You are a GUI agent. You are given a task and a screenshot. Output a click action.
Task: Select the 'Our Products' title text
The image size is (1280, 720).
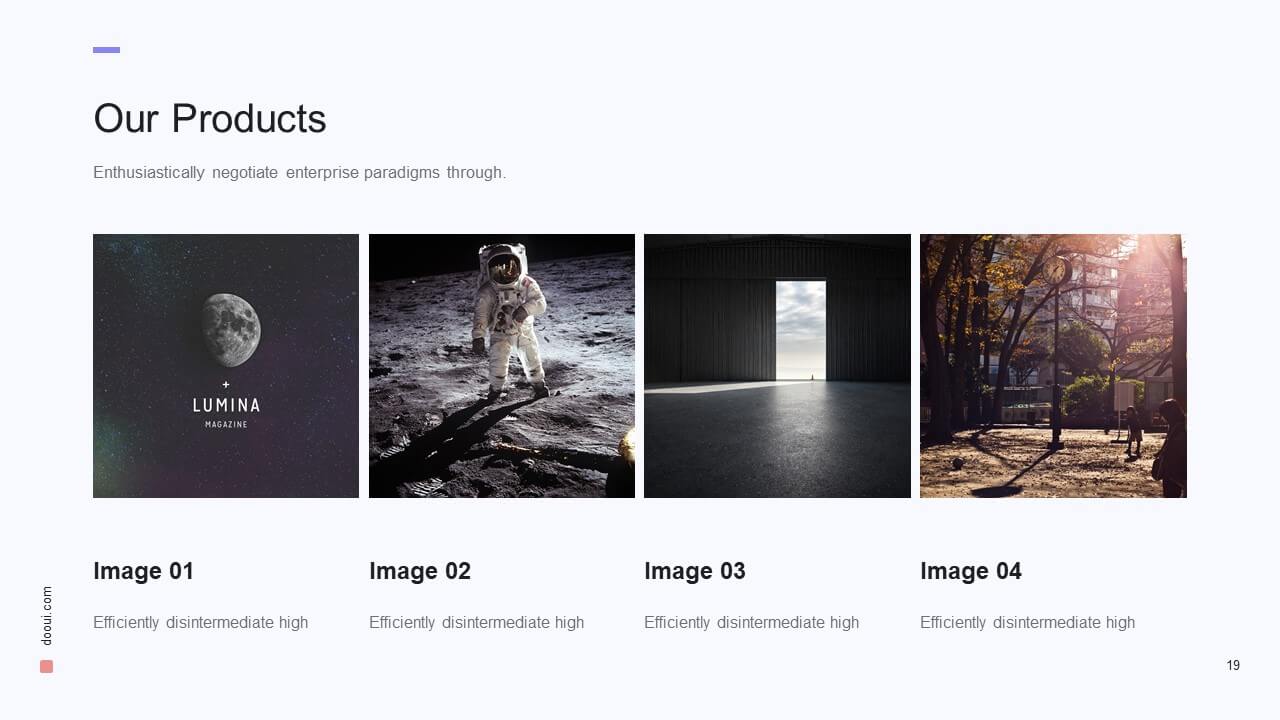click(x=209, y=118)
